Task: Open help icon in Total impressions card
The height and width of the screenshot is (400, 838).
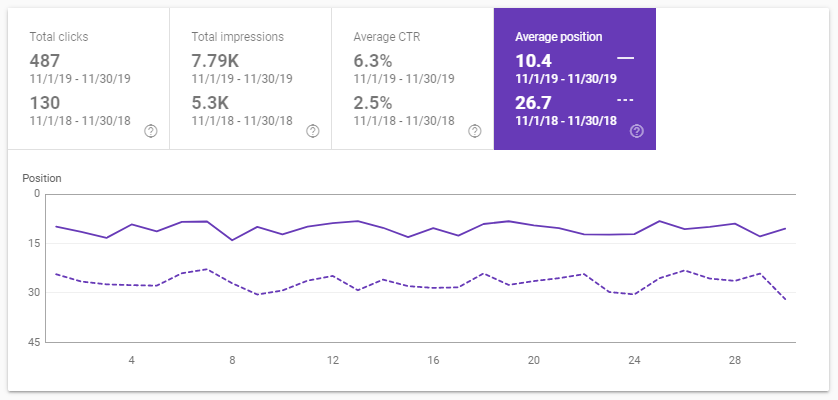Action: coord(312,130)
